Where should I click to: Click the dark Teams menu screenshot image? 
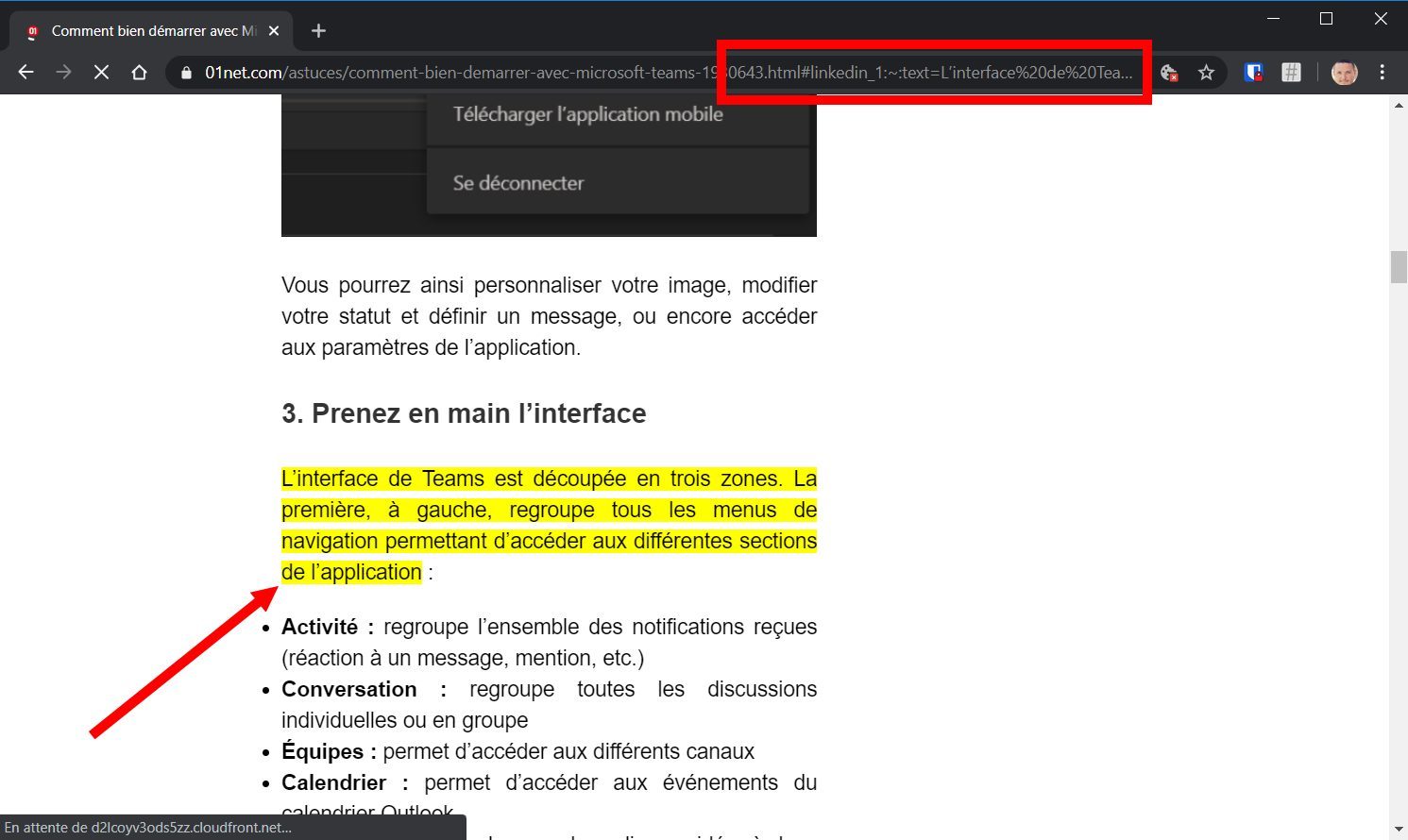click(x=549, y=165)
